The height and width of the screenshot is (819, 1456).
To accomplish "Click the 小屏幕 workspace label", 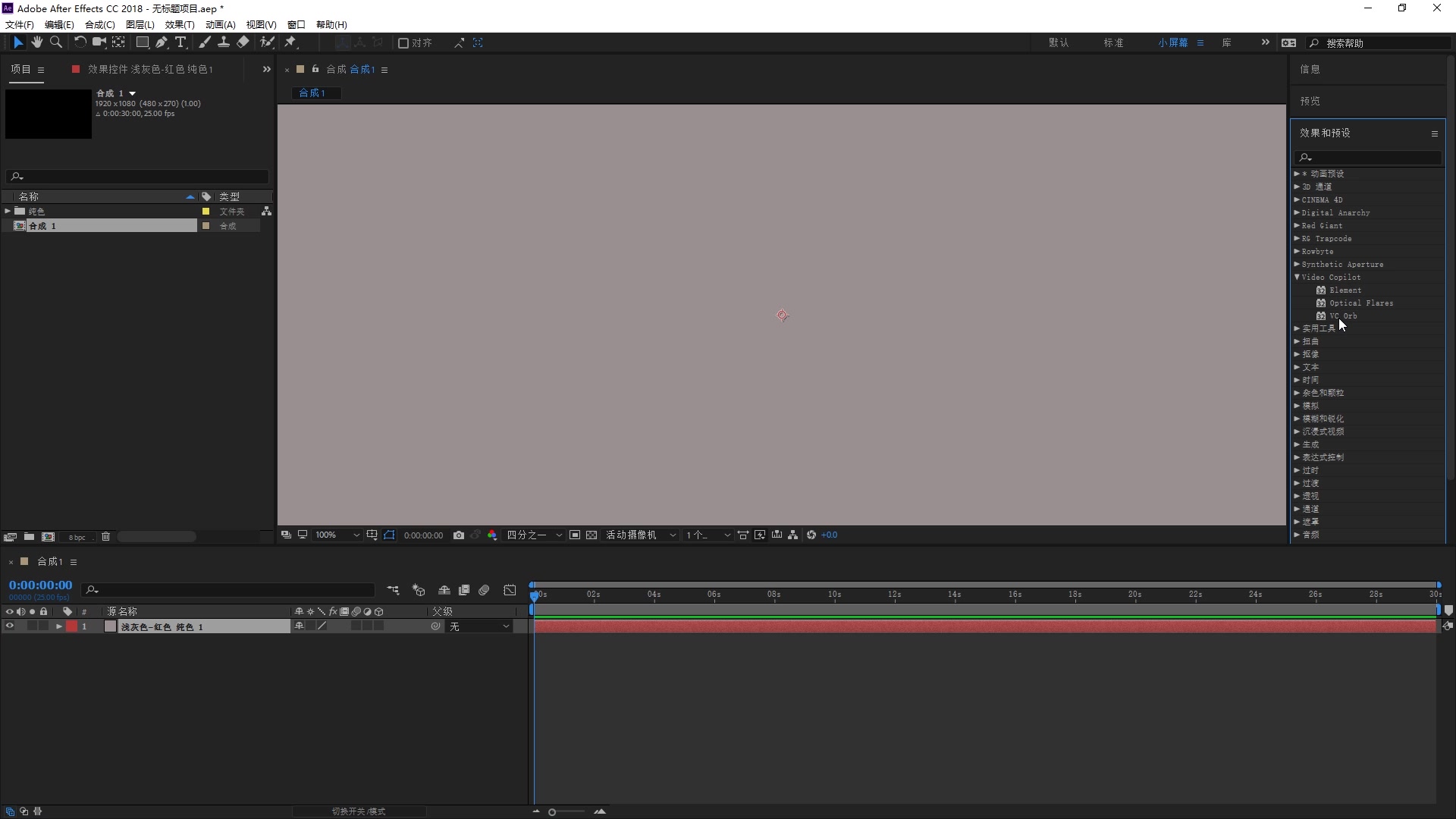I will [x=1175, y=42].
